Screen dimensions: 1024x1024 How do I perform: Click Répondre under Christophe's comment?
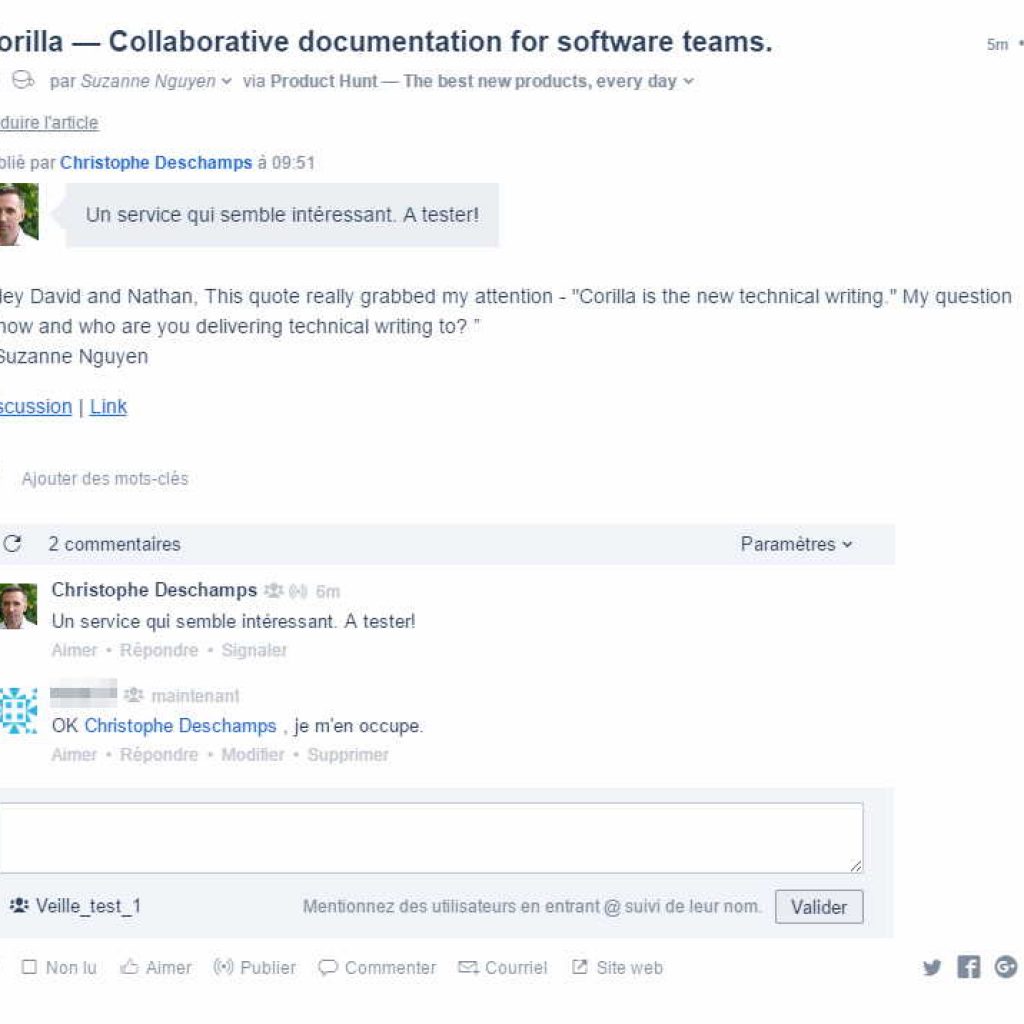pos(159,650)
